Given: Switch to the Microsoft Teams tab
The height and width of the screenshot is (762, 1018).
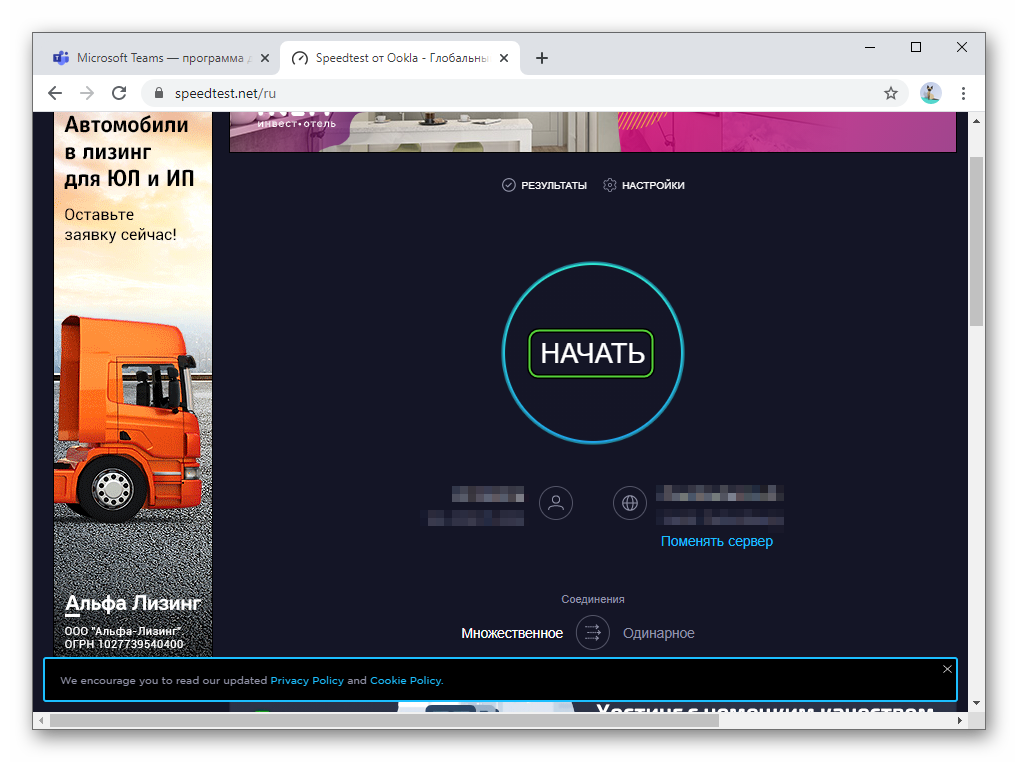Looking at the screenshot, I should (160, 58).
